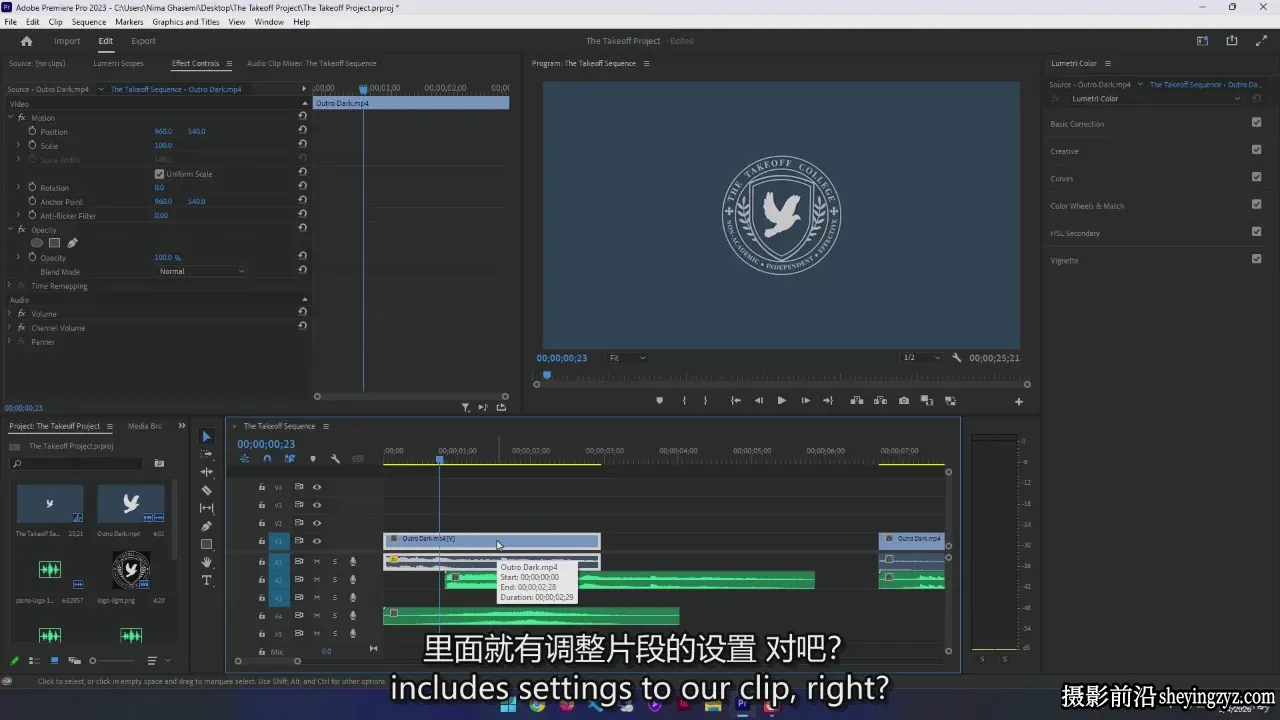Image resolution: width=1280 pixels, height=720 pixels.
Task: Disable the Vignette checkbox in Lumetri Color
Action: point(1257,259)
